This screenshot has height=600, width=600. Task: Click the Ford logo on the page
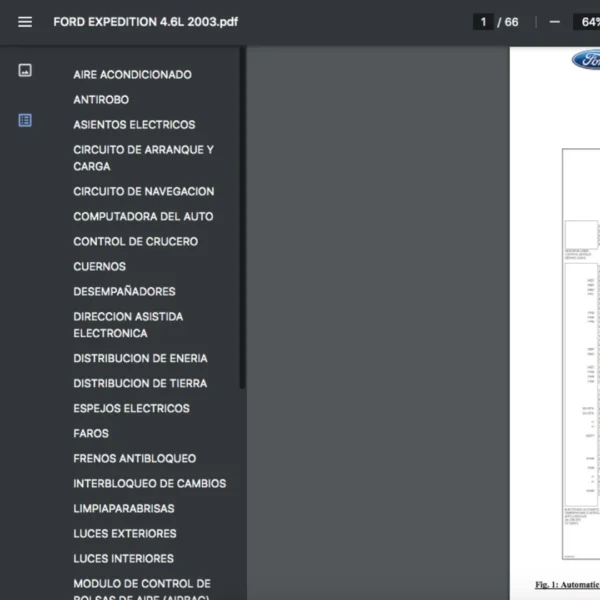click(x=586, y=60)
